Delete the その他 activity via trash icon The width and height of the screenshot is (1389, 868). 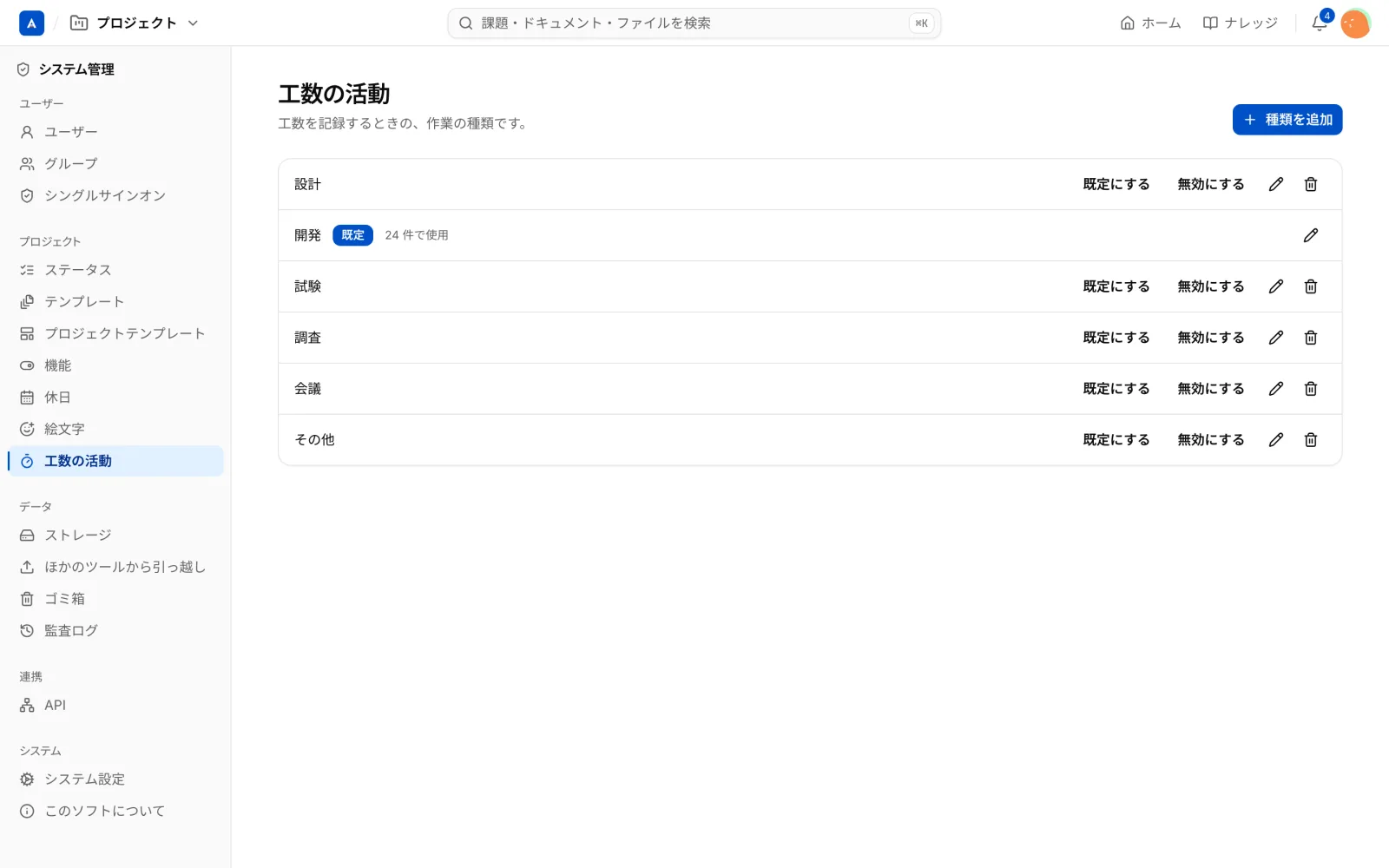[x=1311, y=440]
